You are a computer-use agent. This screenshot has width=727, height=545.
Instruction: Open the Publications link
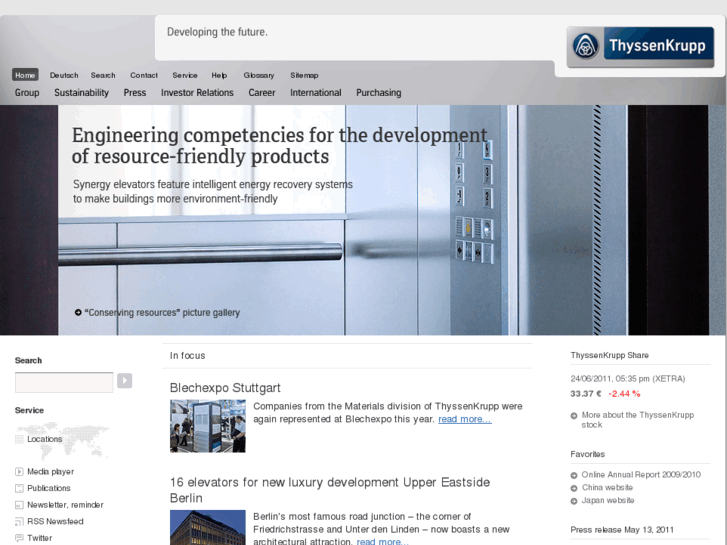(49, 488)
